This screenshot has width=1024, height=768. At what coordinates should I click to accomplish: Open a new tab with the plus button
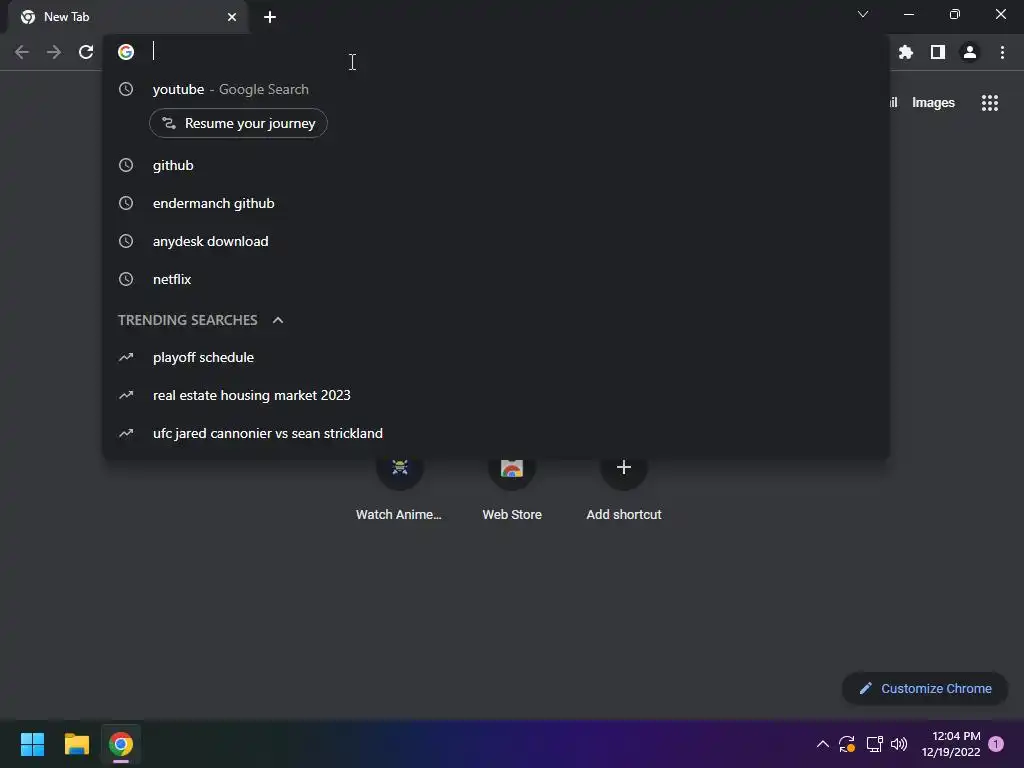(270, 17)
